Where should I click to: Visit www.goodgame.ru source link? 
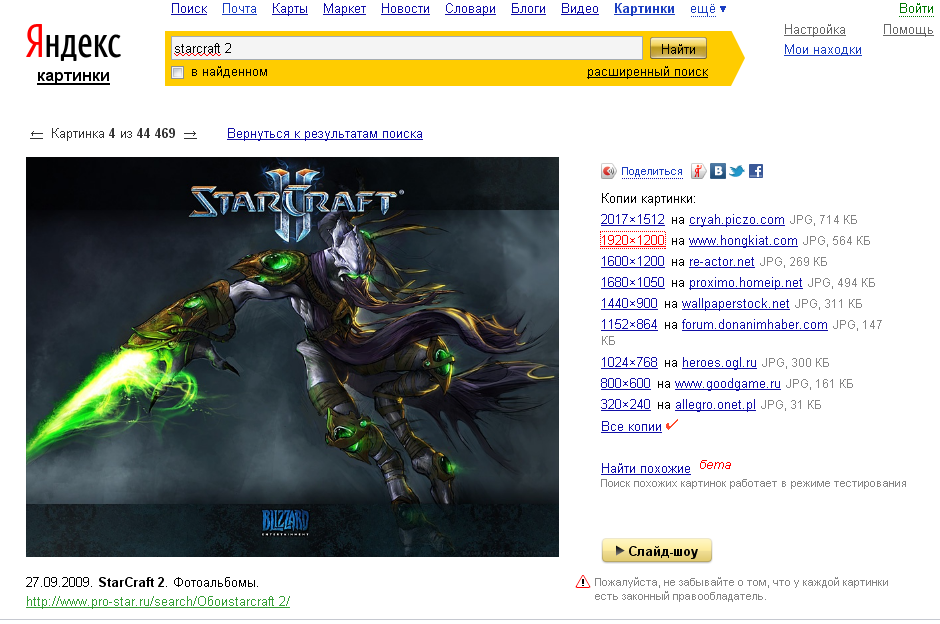[x=728, y=384]
